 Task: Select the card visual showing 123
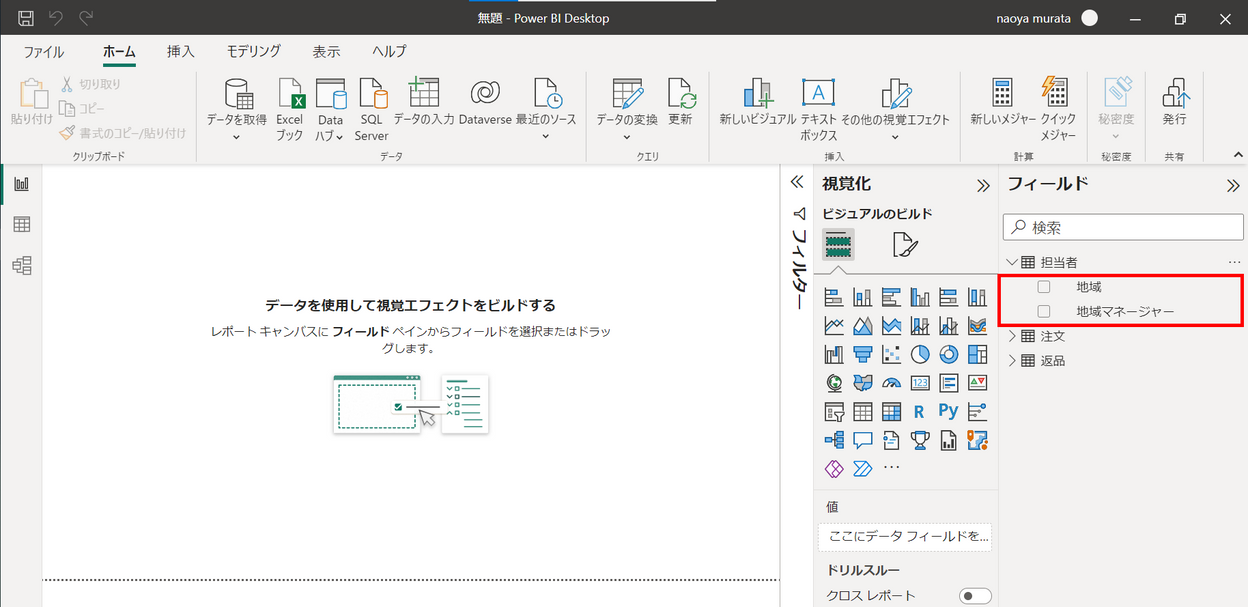(x=920, y=383)
